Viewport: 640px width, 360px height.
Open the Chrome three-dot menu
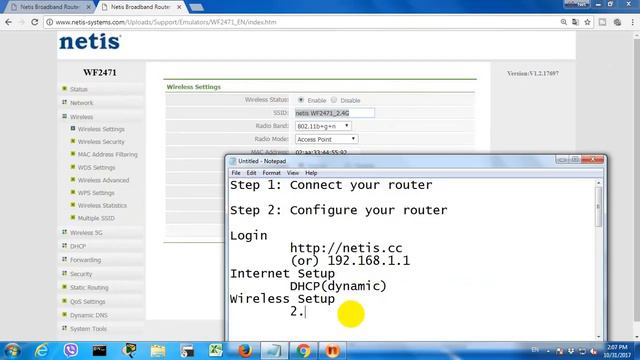(x=633, y=22)
